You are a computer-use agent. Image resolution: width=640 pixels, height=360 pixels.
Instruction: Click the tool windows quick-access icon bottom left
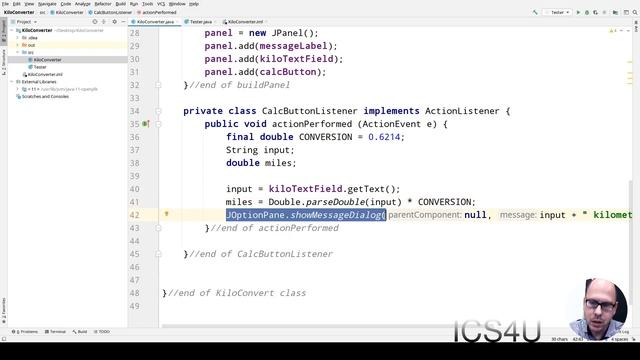(x=4, y=339)
